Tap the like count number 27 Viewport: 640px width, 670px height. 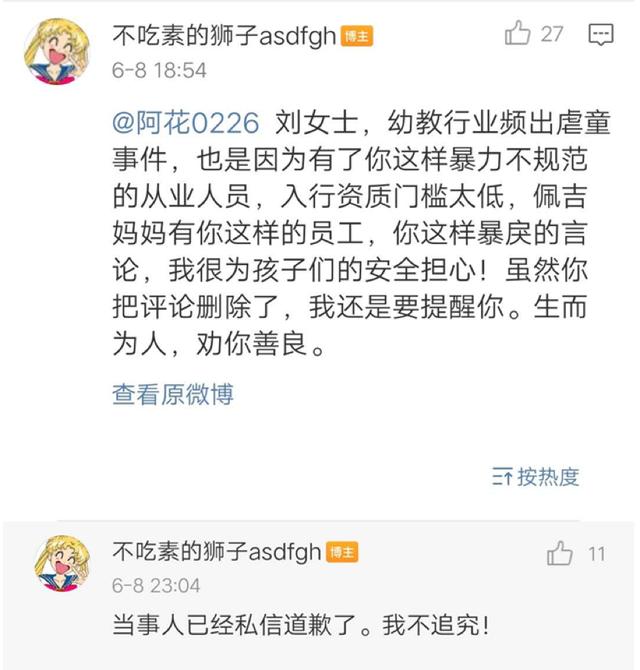(552, 34)
